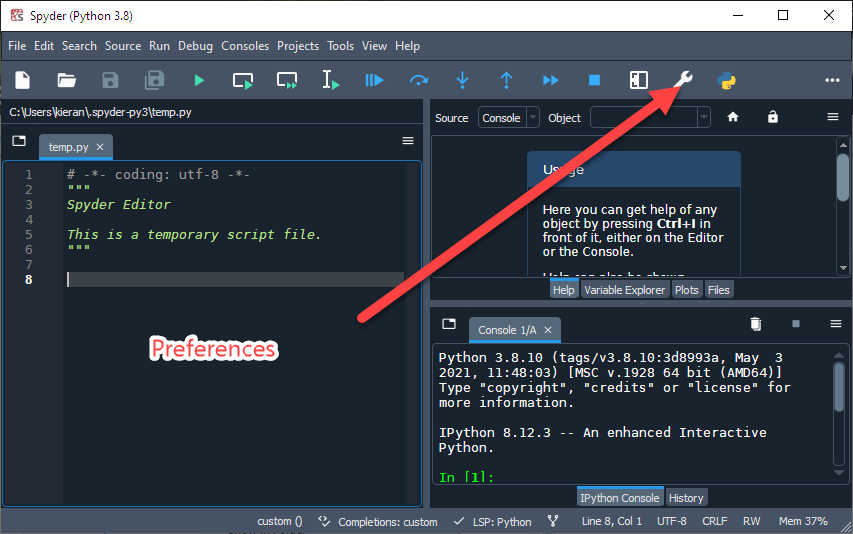853x534 pixels.
Task: Click the CRLF line ending status
Action: [715, 521]
